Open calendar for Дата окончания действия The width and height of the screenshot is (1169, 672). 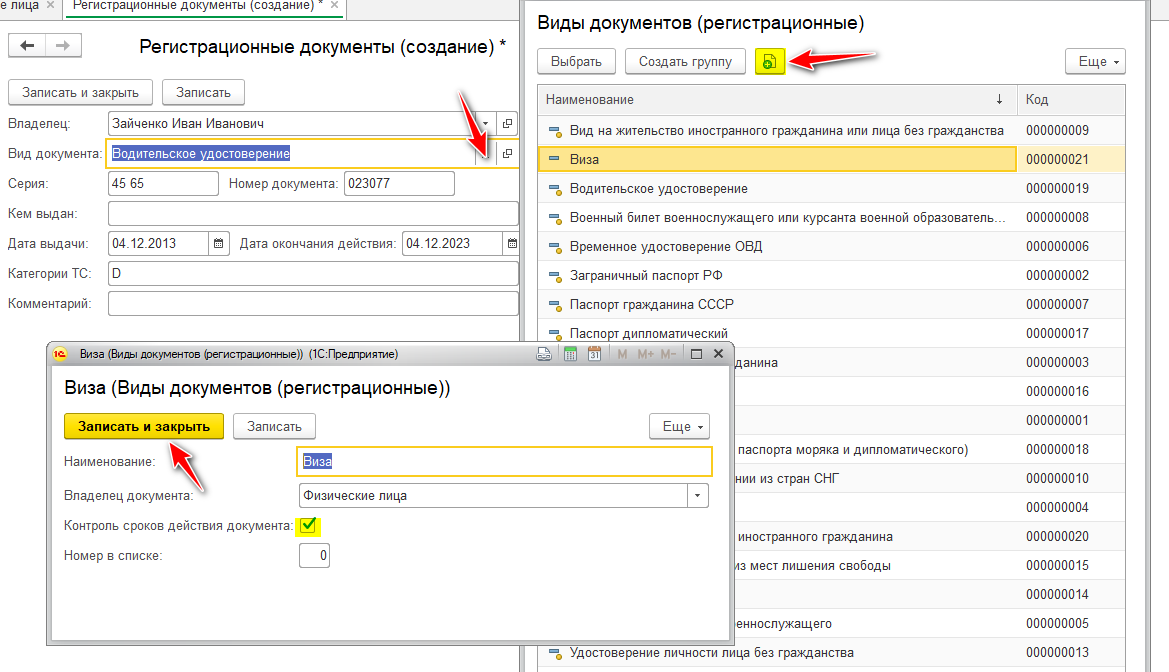(511, 243)
